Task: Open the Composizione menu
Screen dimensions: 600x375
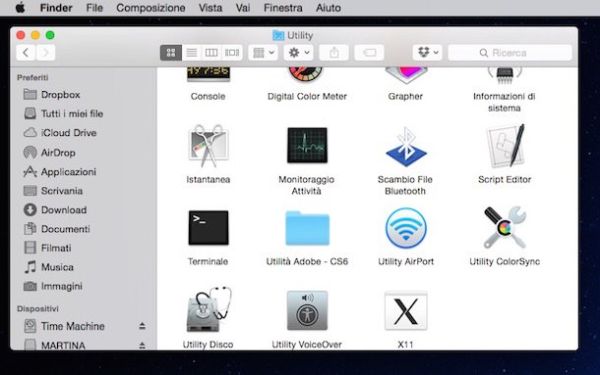Action: (151, 8)
